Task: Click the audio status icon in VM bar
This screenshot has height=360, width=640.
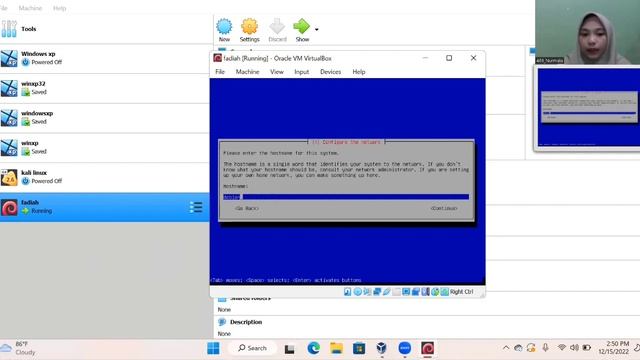Action: point(367,292)
